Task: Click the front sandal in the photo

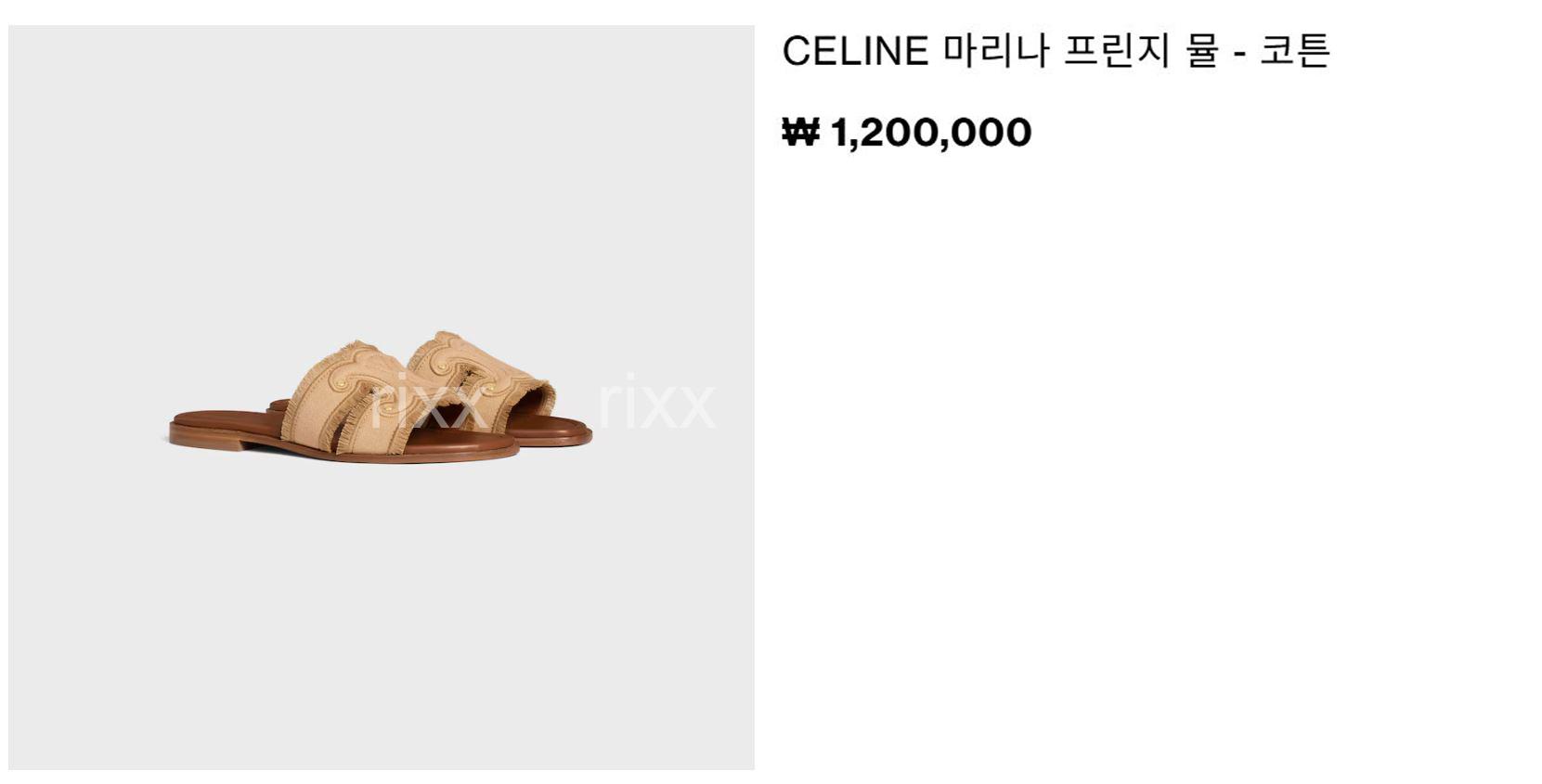Action: (343, 404)
